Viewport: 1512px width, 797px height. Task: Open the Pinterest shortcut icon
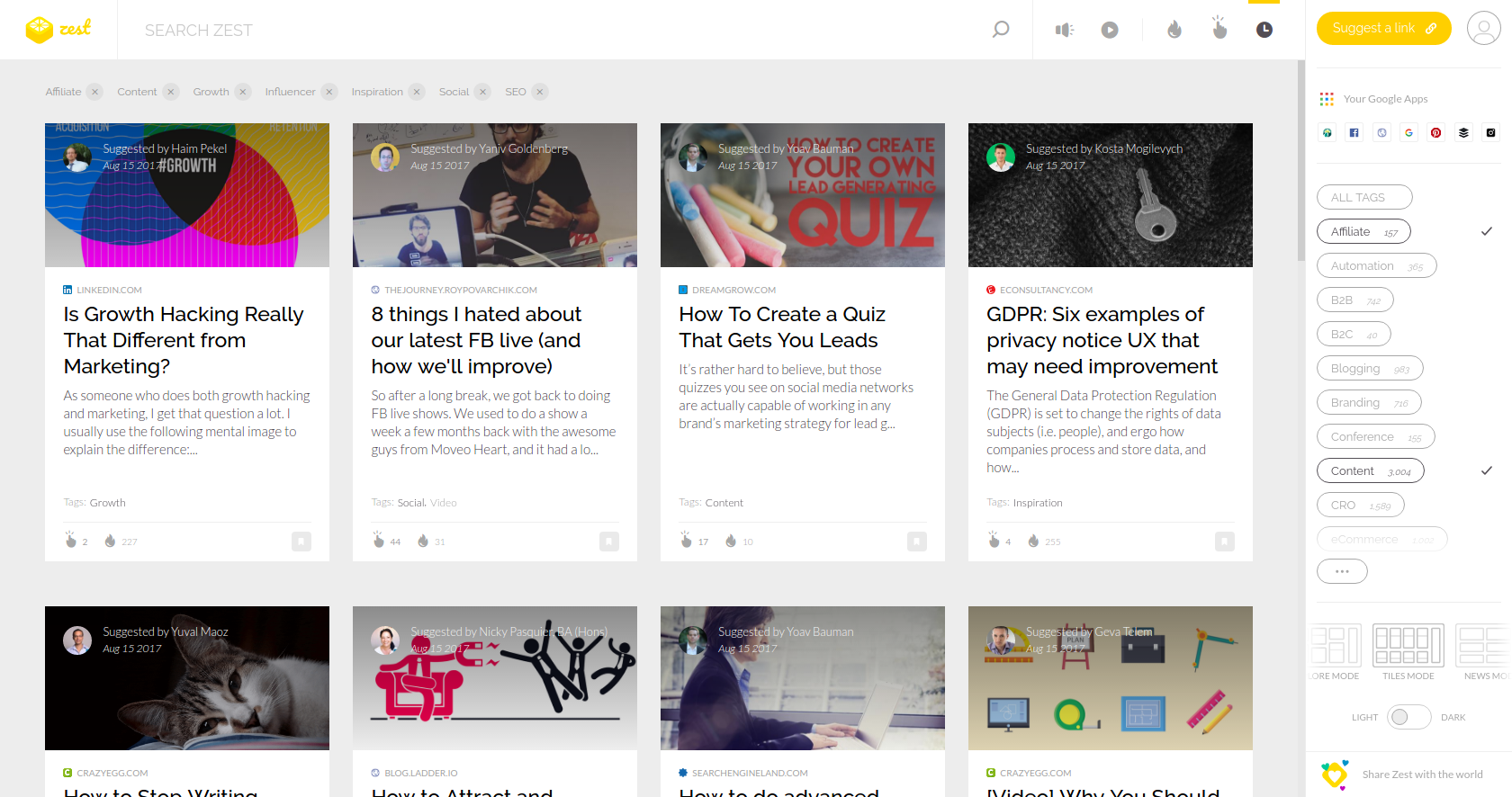tap(1436, 132)
